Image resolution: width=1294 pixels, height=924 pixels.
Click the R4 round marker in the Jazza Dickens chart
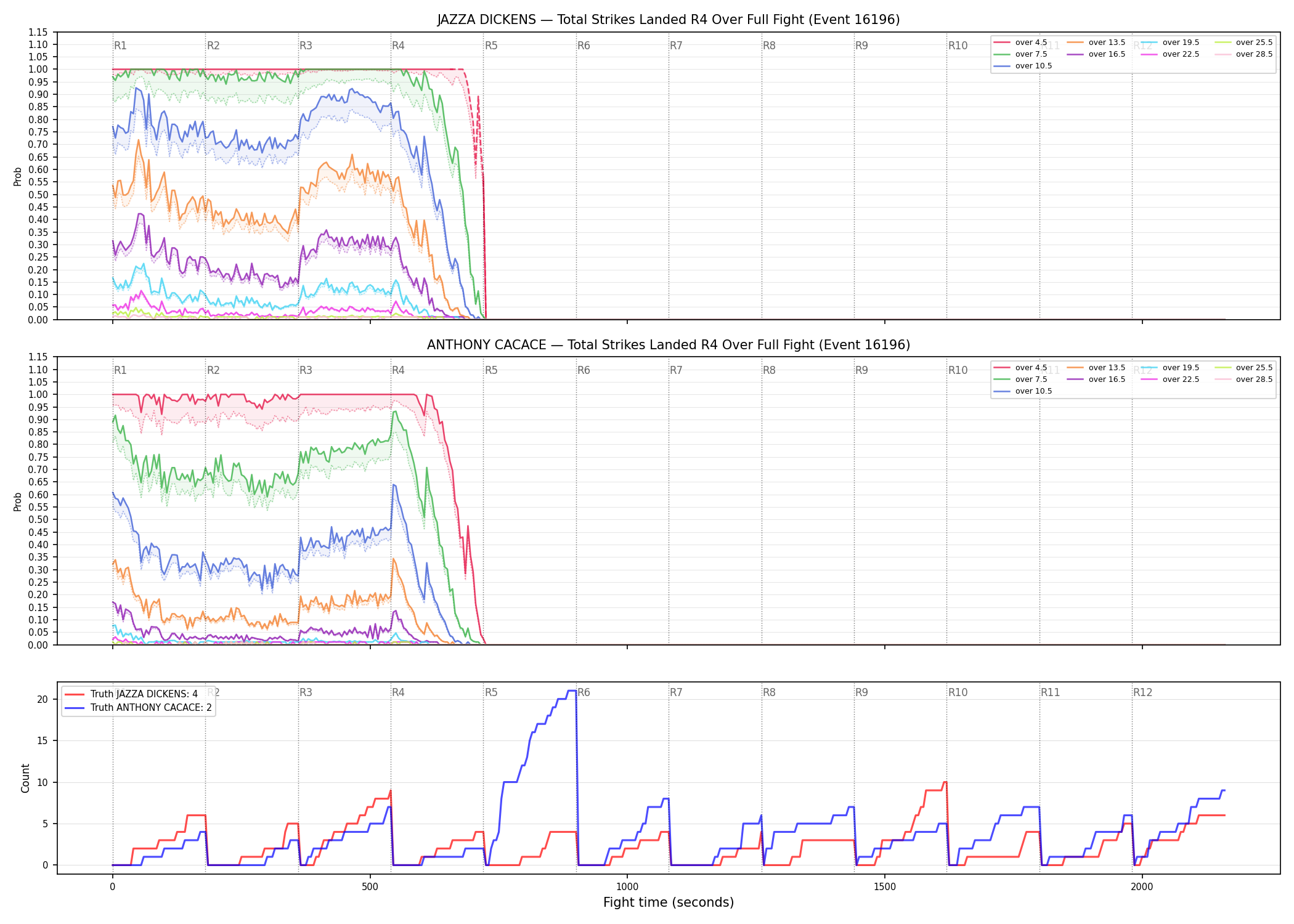click(x=398, y=46)
